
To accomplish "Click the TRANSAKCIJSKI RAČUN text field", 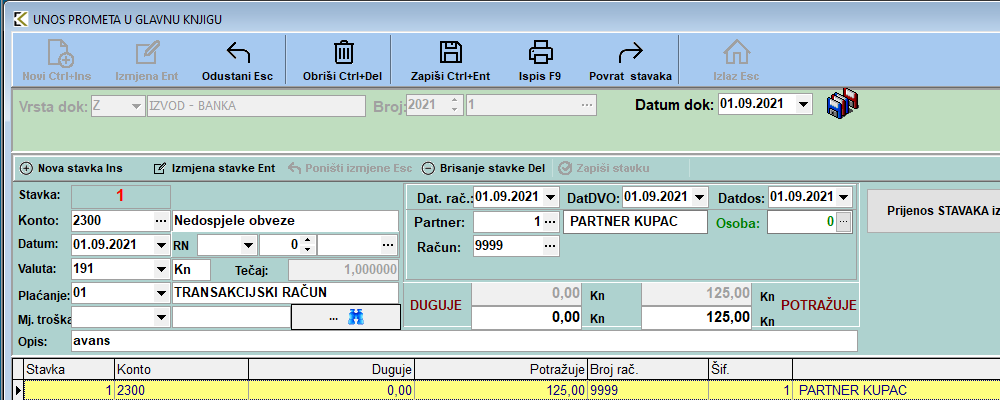I will pyautogui.click(x=285, y=293).
